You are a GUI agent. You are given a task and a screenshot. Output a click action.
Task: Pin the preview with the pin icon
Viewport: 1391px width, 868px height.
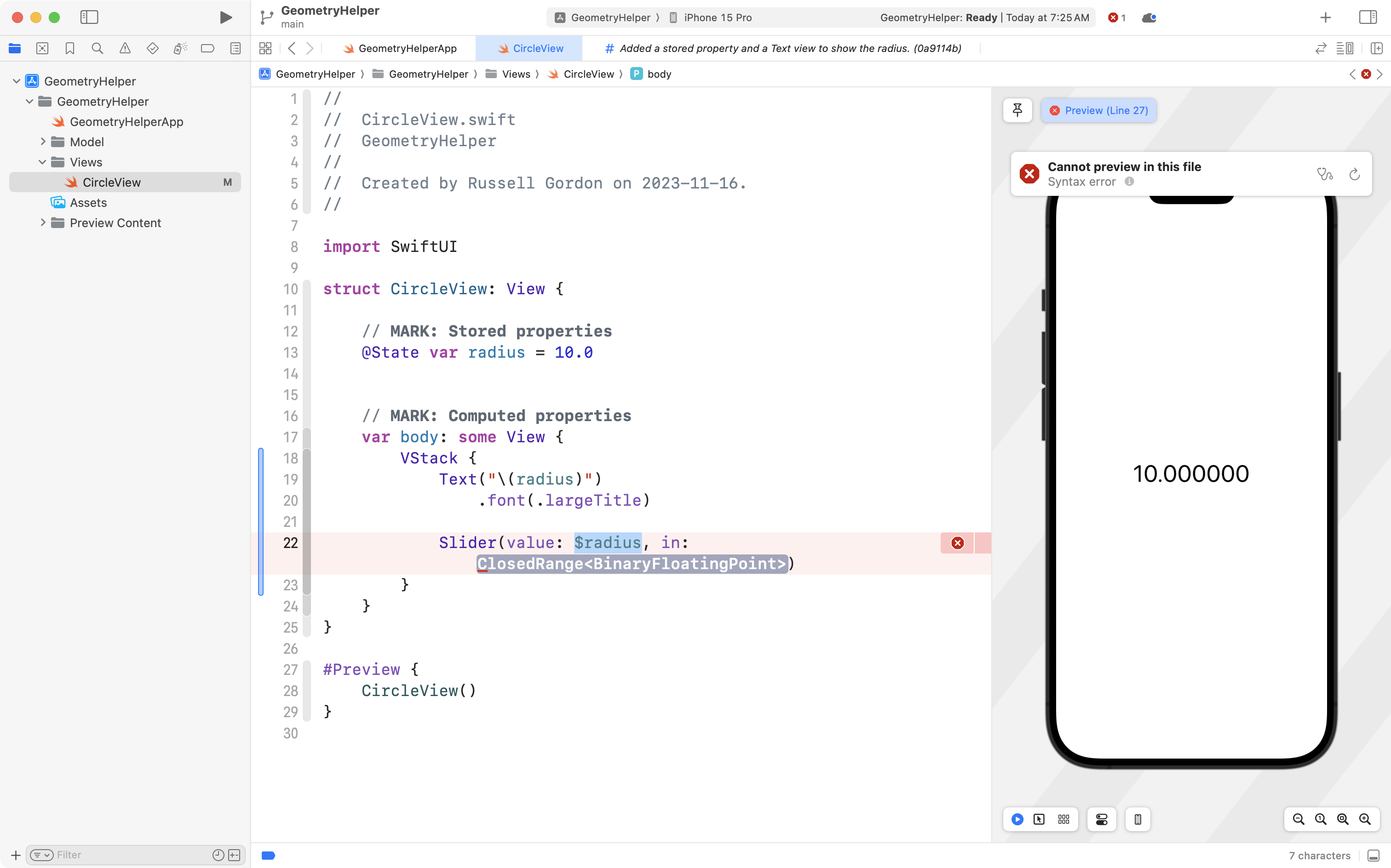[x=1017, y=109]
